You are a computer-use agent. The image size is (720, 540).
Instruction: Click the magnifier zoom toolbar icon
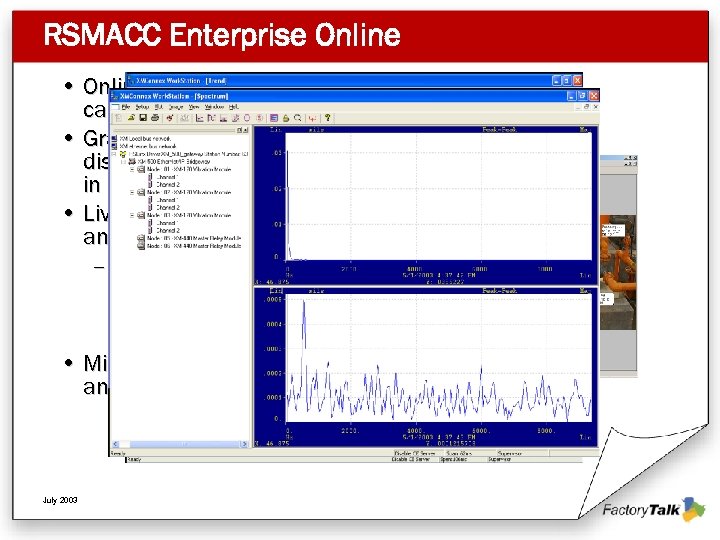(x=298, y=118)
